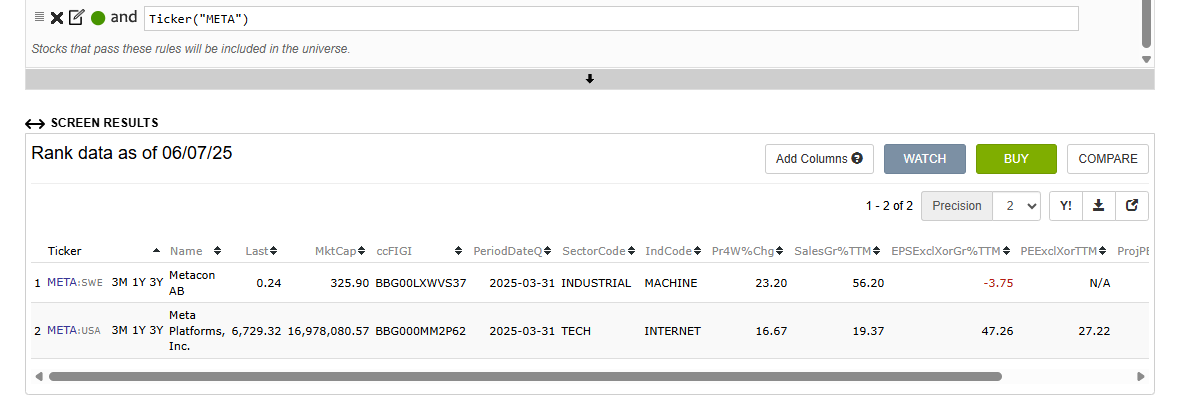
Task: Select the 27.22 PE value
Action: tap(1094, 331)
